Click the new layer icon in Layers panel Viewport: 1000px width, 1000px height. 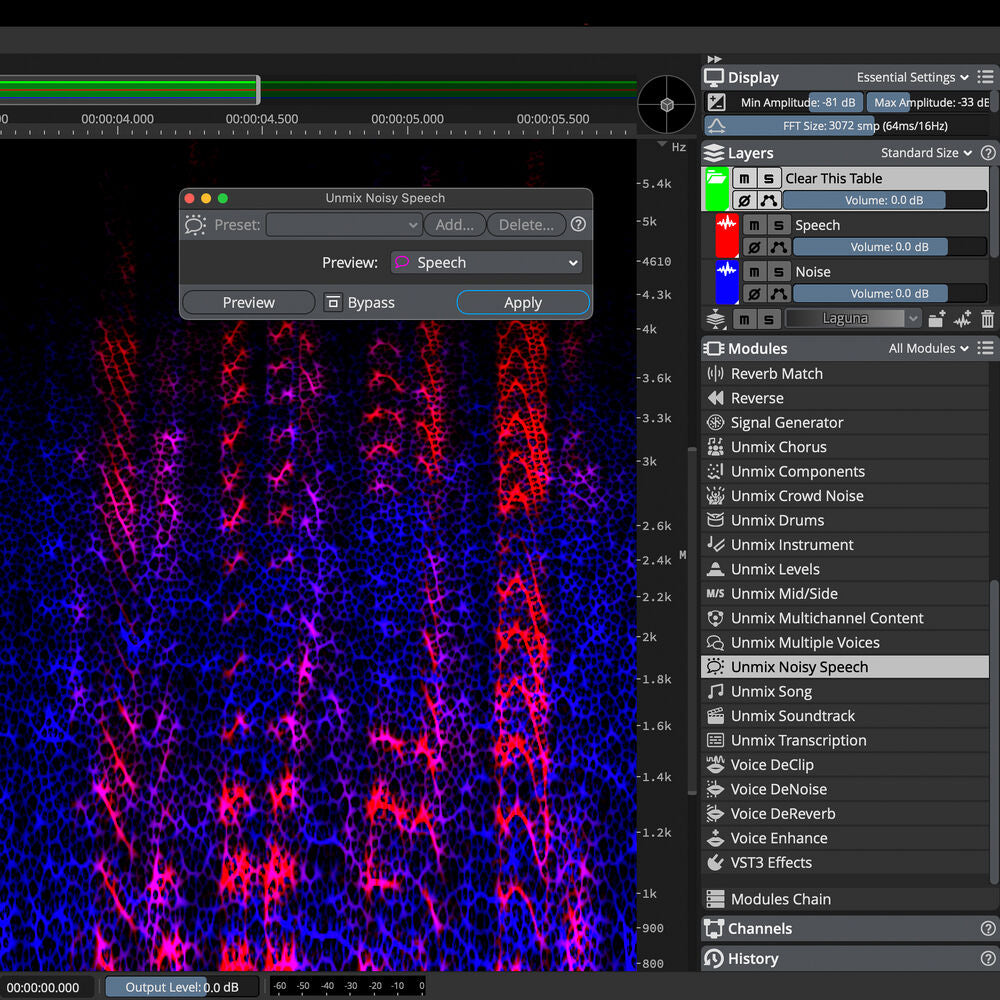pos(936,318)
